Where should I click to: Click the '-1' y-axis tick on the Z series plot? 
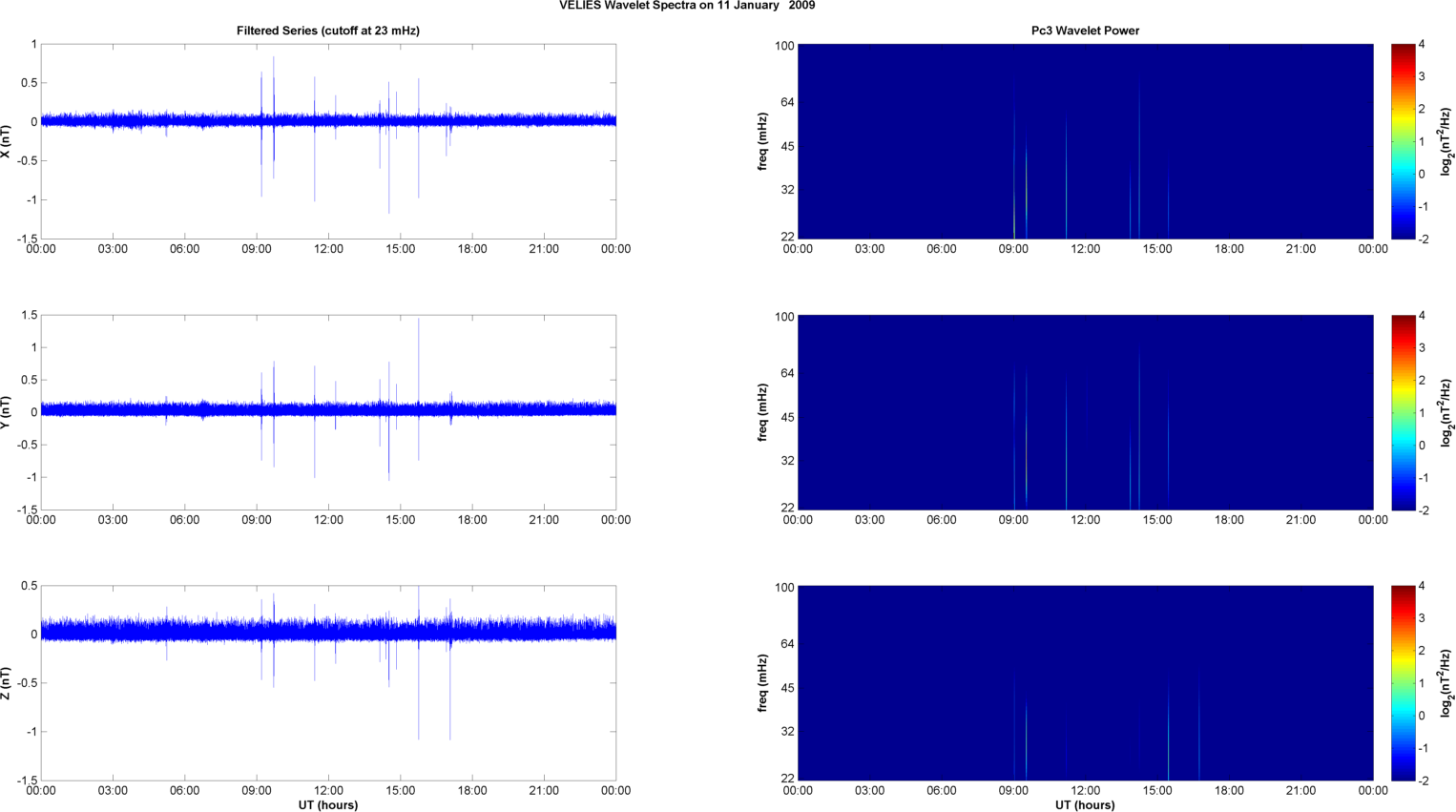pyautogui.click(x=31, y=732)
